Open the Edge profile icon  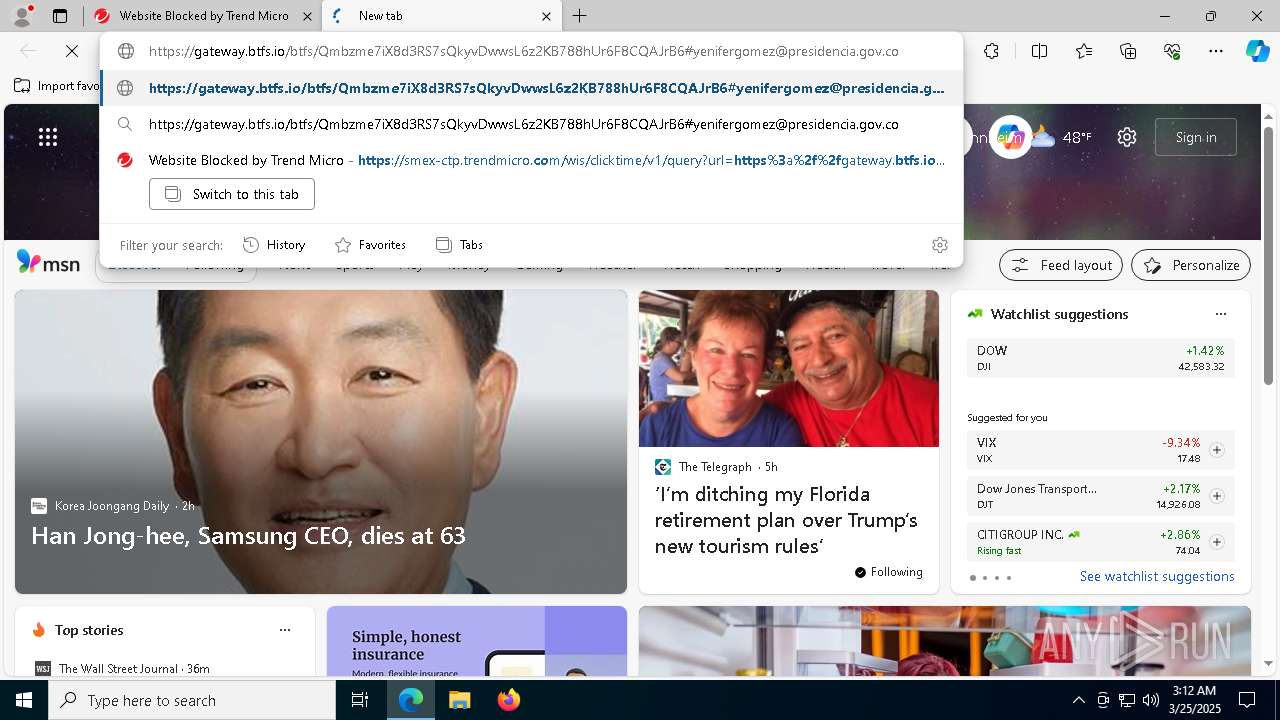pos(22,16)
